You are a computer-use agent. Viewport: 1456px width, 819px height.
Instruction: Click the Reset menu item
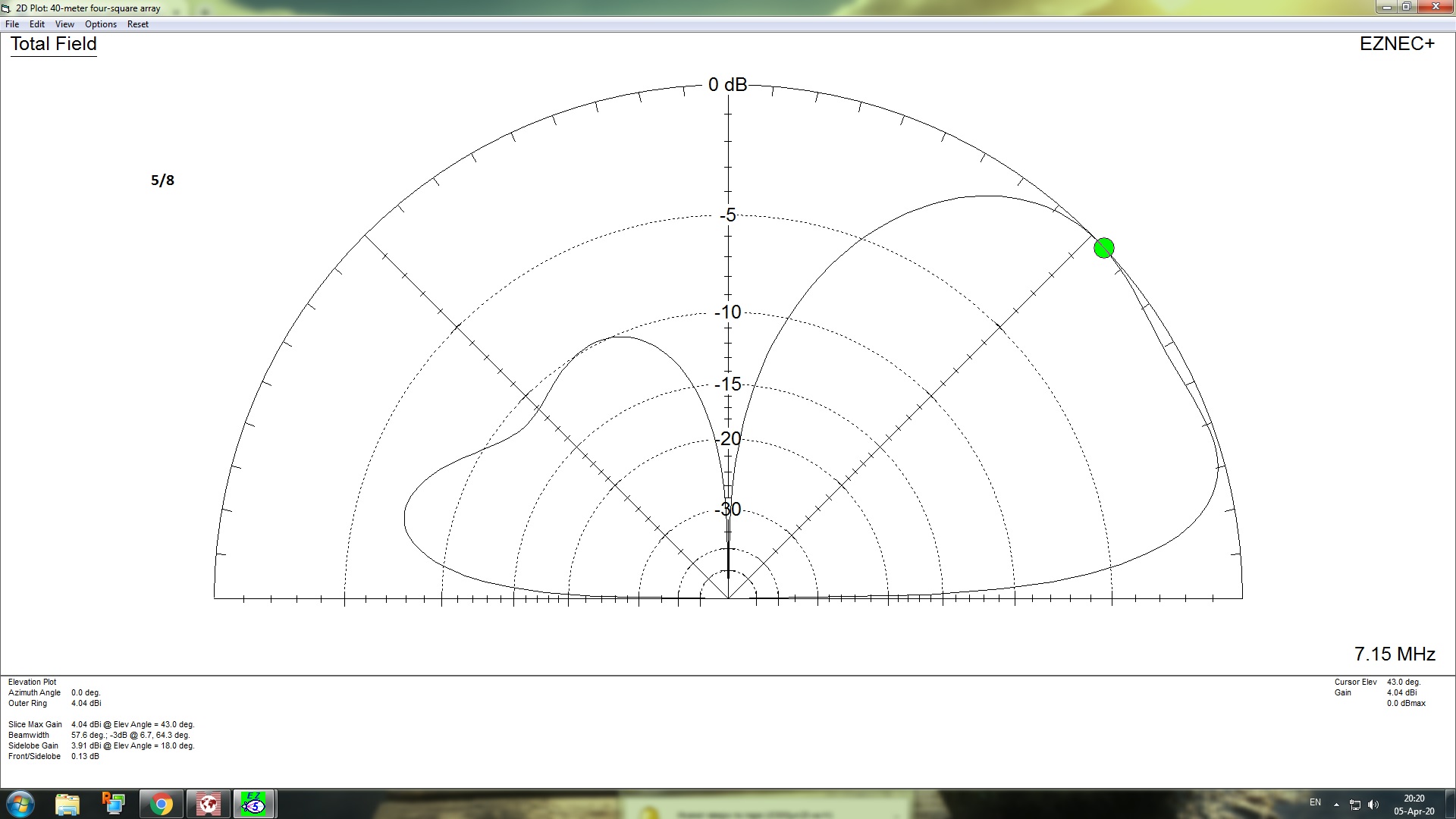click(138, 24)
